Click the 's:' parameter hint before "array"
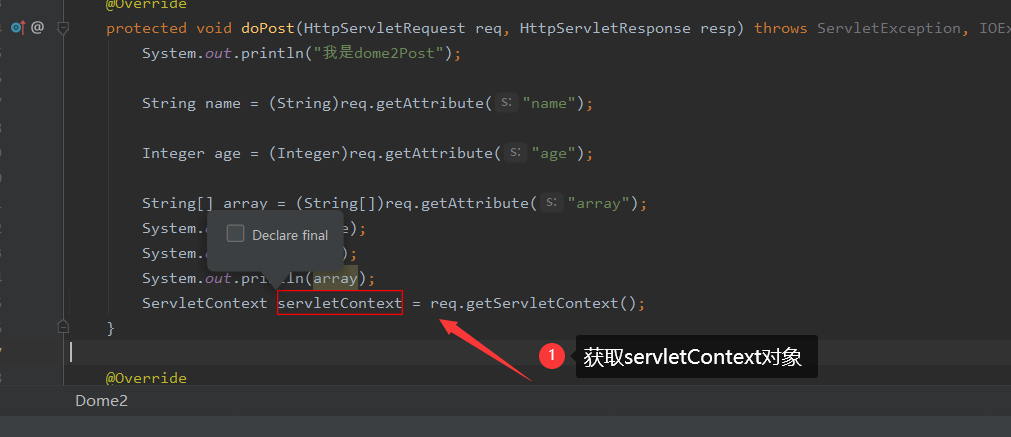1011x437 pixels. click(x=551, y=203)
